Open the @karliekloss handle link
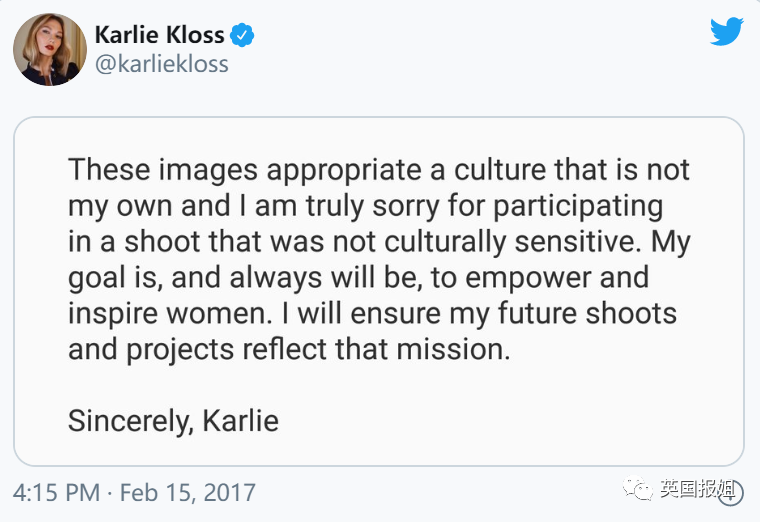The image size is (760, 522). (x=161, y=65)
